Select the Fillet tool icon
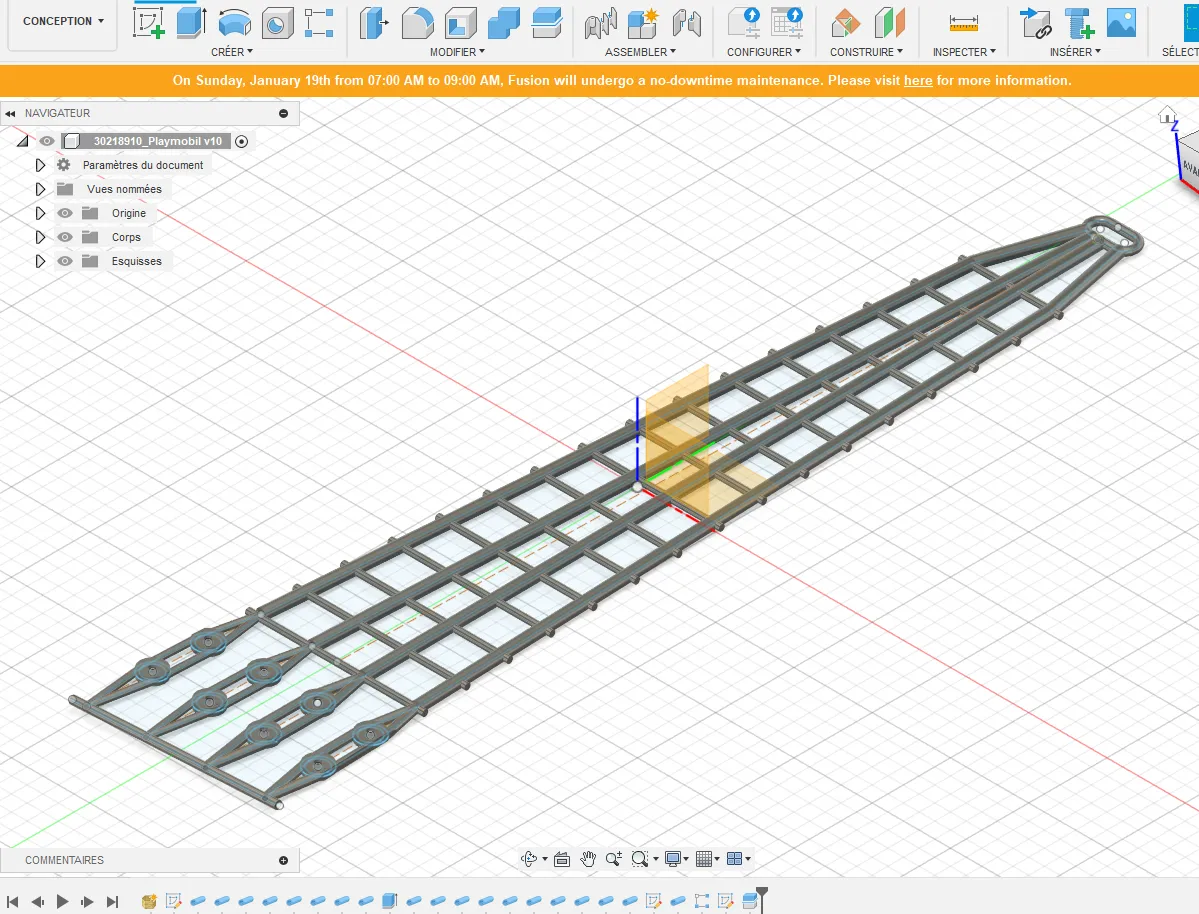The image size is (1199, 914). tap(417, 23)
